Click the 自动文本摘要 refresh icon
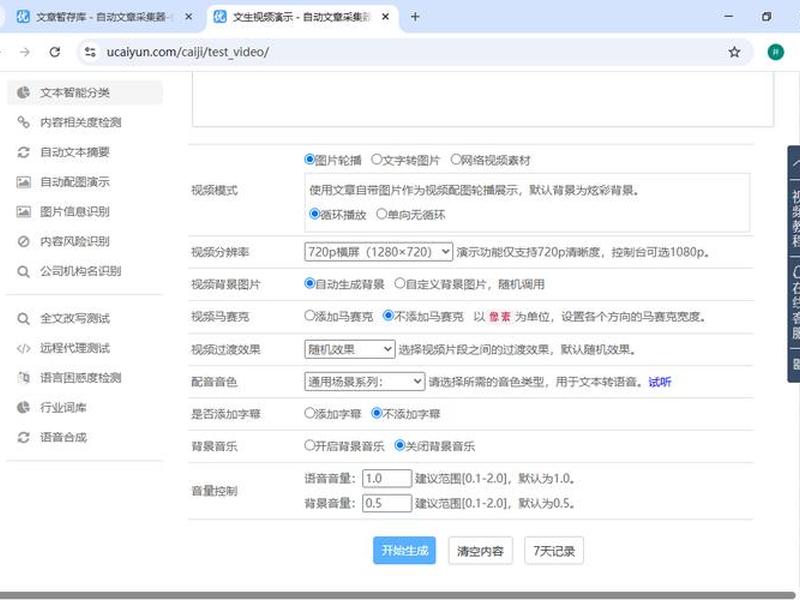 click(23, 152)
